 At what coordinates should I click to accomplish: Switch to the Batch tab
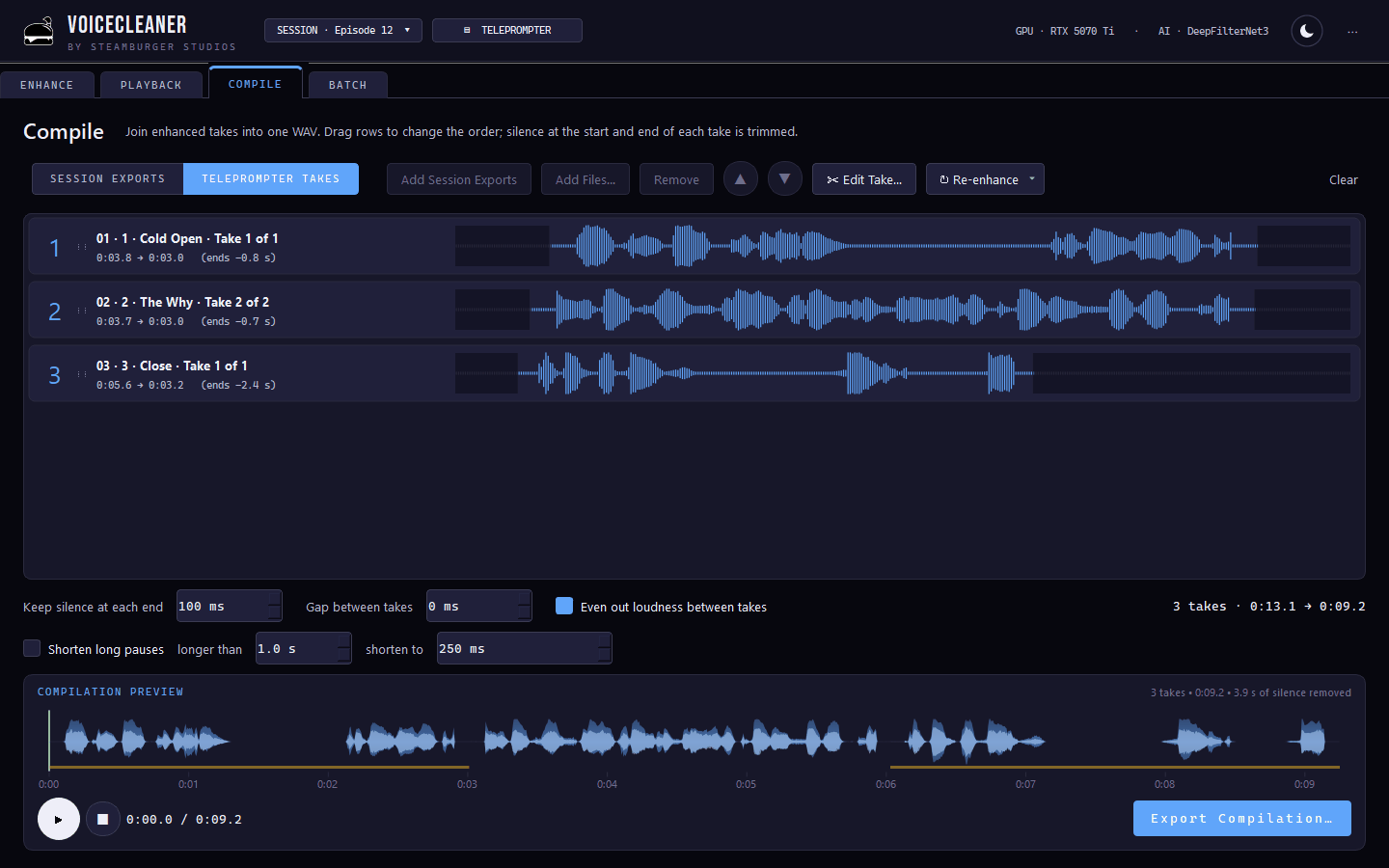[x=348, y=85]
